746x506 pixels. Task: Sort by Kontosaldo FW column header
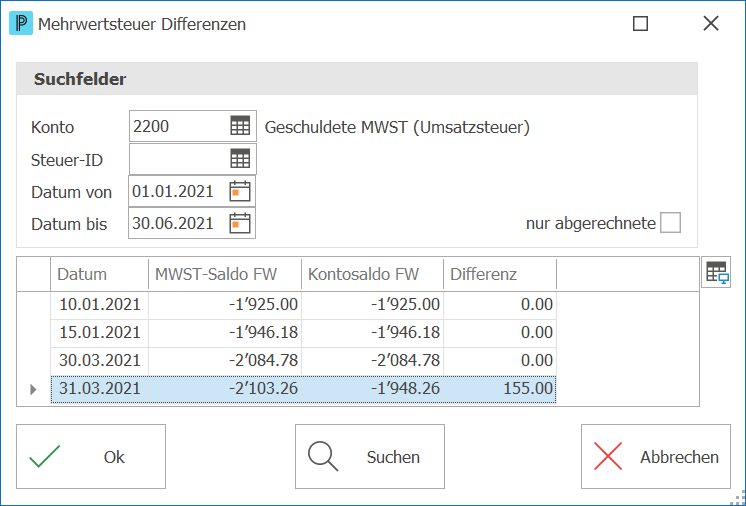(373, 274)
